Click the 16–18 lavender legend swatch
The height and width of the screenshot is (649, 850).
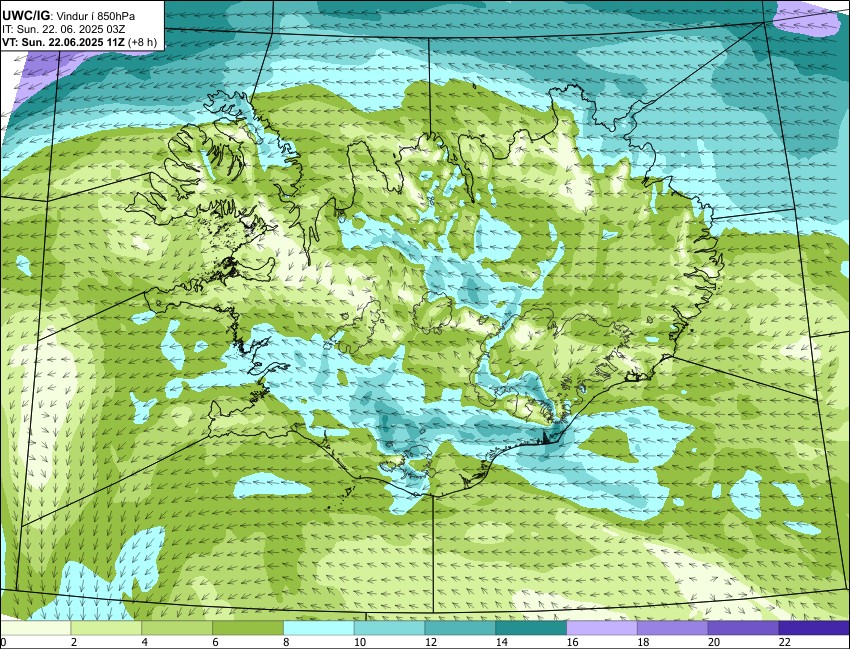pyautogui.click(x=602, y=628)
